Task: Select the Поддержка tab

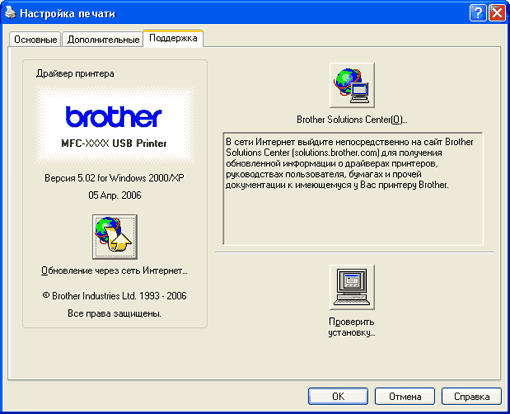Action: (173, 38)
